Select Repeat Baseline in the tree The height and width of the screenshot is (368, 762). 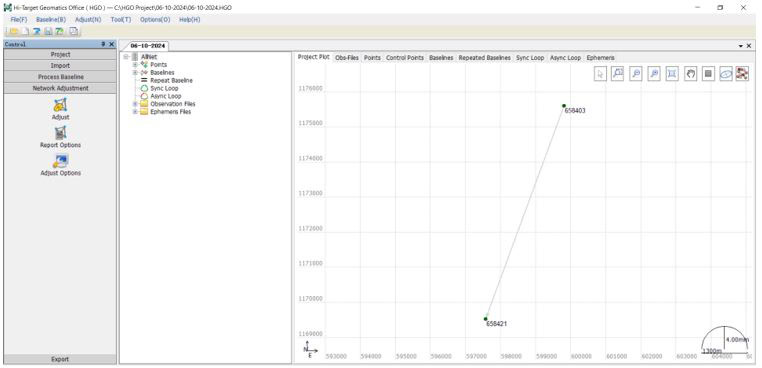171,80
